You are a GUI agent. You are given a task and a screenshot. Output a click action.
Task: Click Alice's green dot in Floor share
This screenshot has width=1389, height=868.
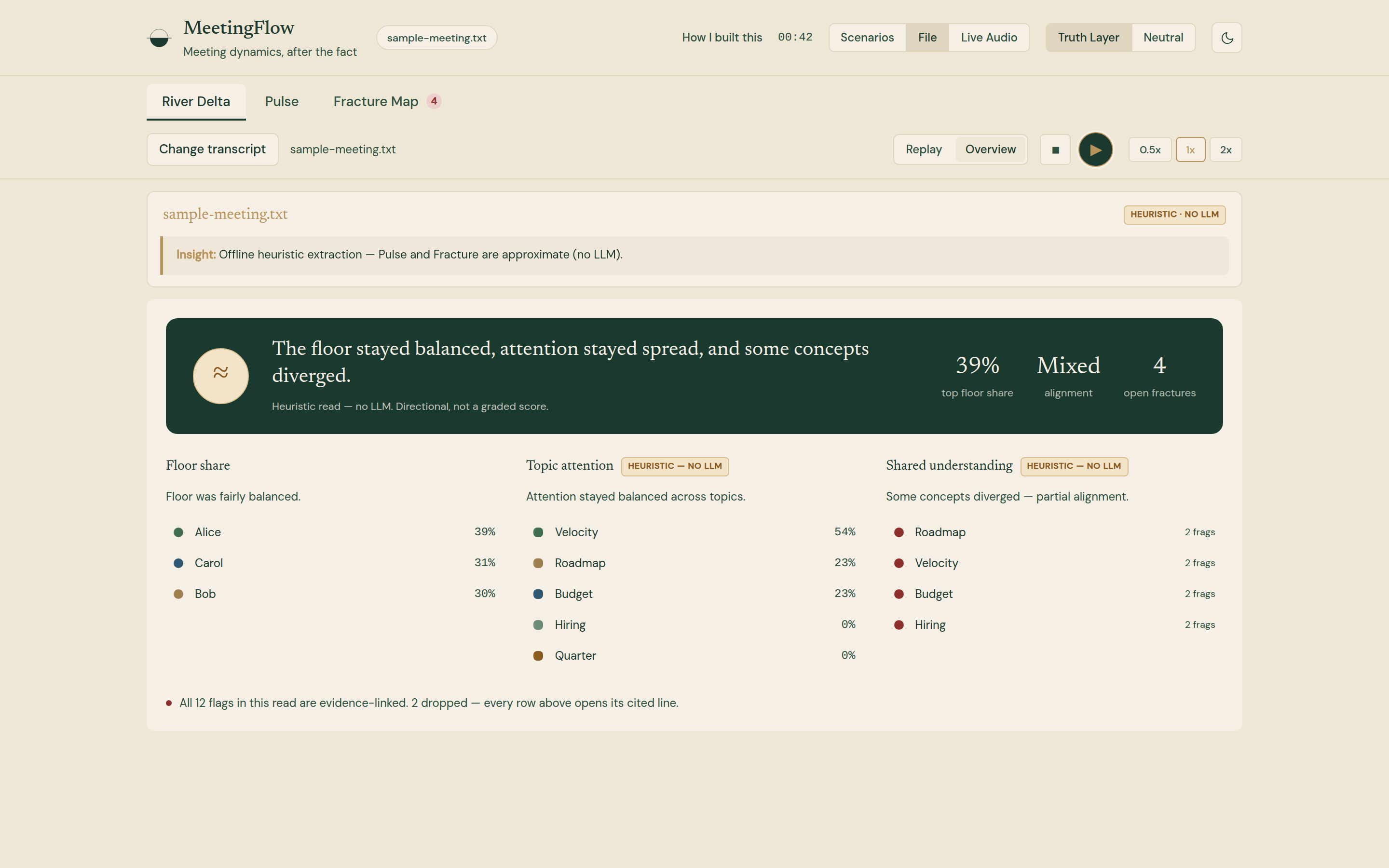pyautogui.click(x=178, y=533)
